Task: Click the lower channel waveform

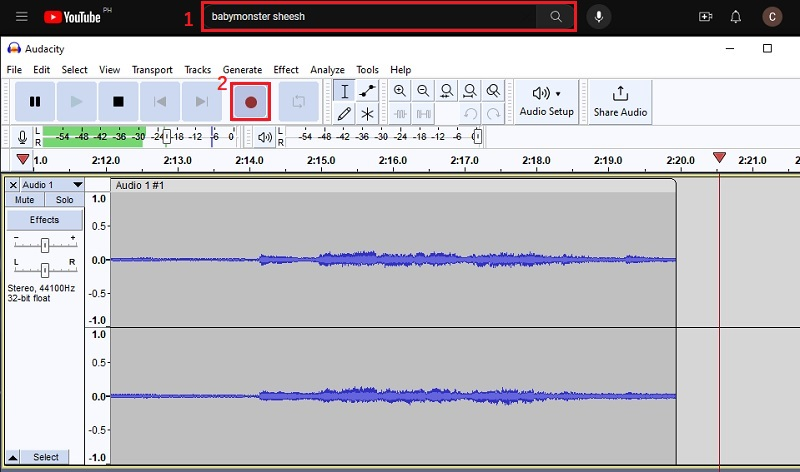Action: pyautogui.click(x=393, y=396)
